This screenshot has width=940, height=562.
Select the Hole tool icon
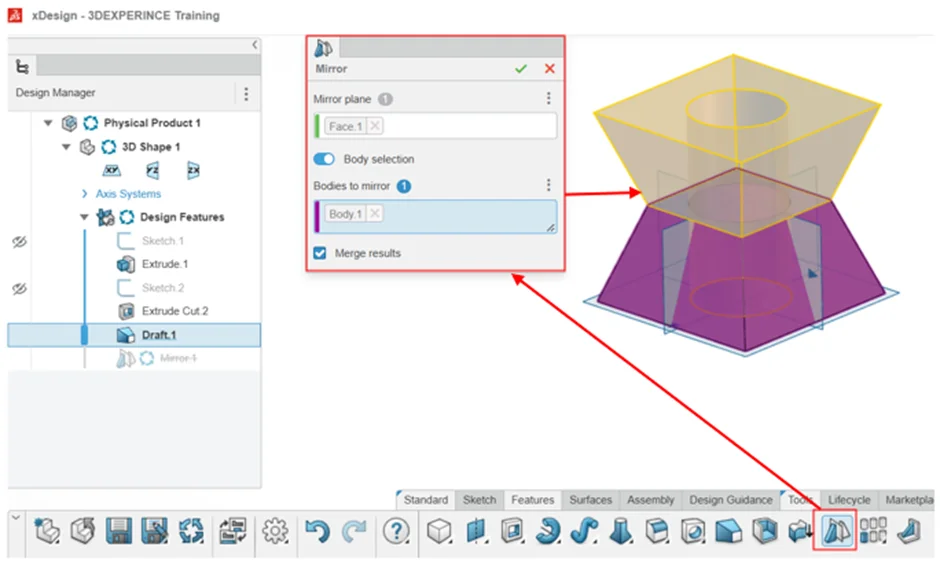[693, 531]
